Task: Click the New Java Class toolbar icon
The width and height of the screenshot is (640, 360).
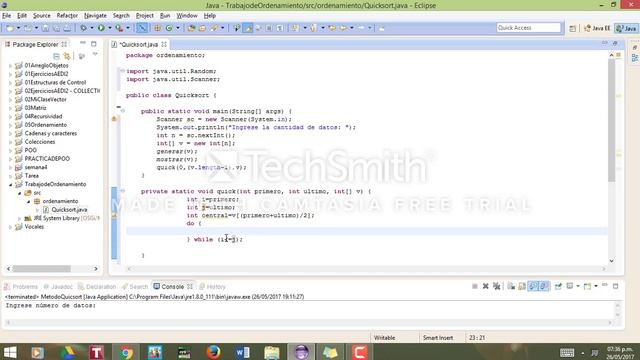Action: pyautogui.click(x=169, y=28)
